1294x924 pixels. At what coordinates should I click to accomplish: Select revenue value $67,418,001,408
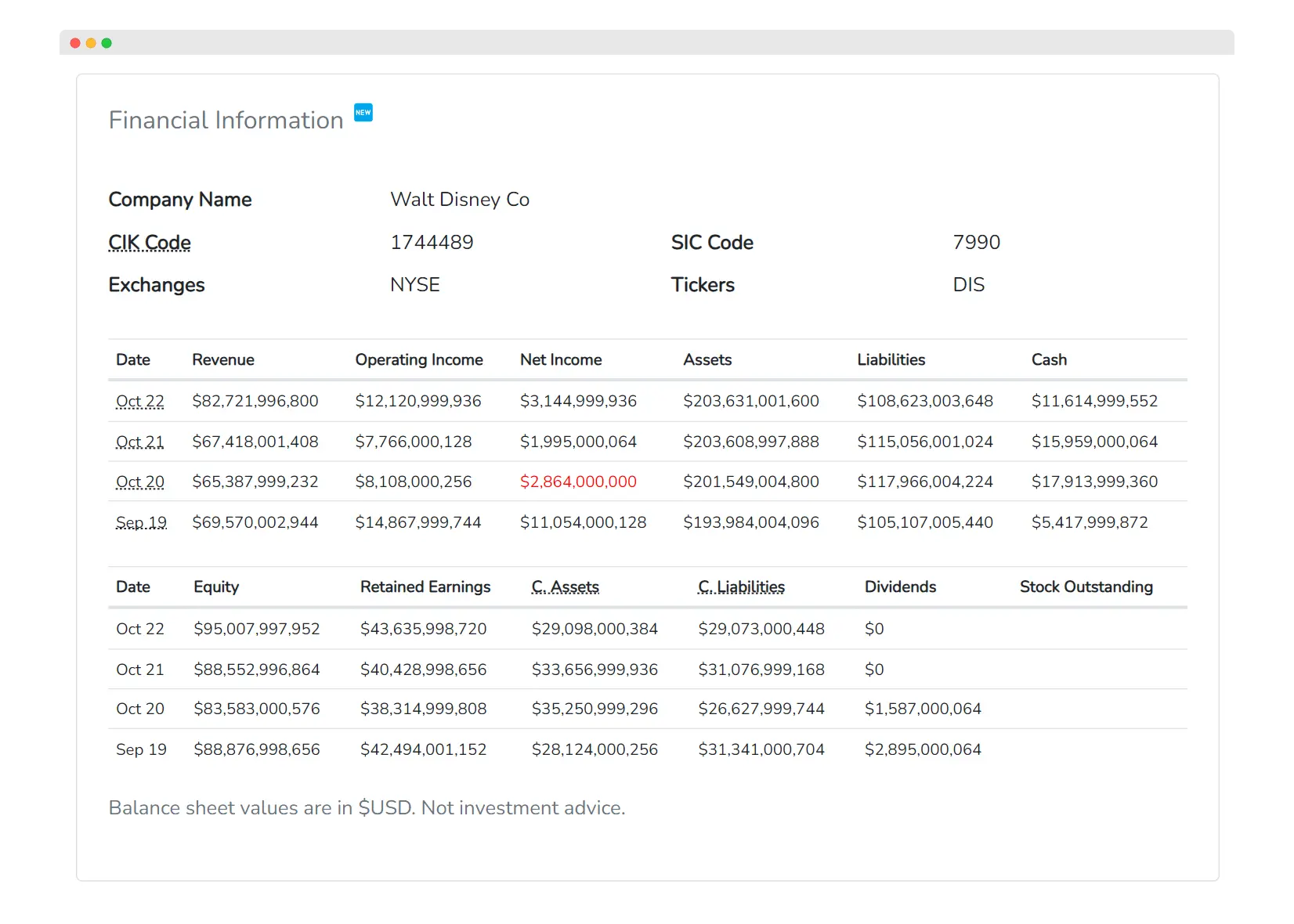tap(255, 442)
